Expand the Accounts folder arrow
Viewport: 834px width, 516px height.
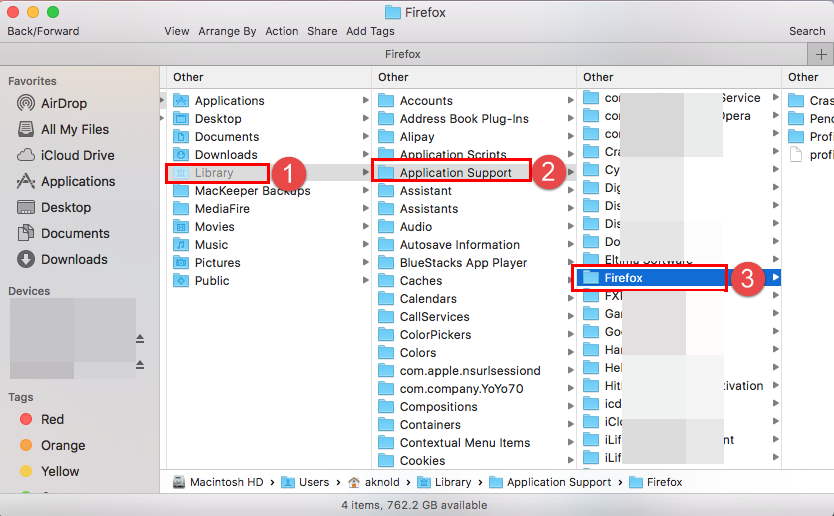click(x=570, y=100)
